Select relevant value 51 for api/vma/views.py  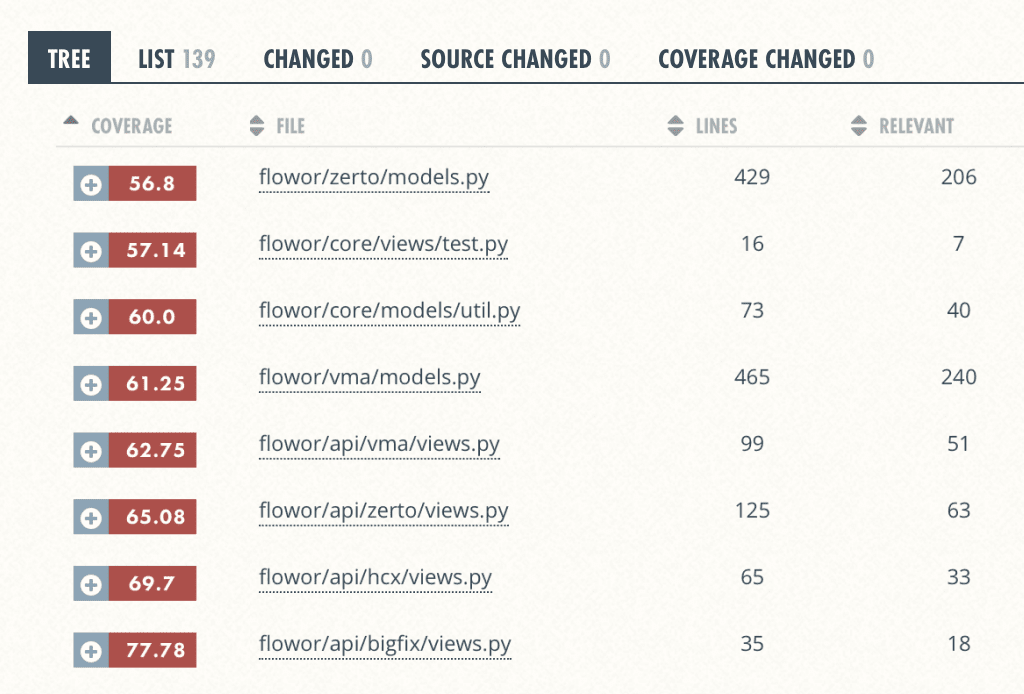coord(958,443)
